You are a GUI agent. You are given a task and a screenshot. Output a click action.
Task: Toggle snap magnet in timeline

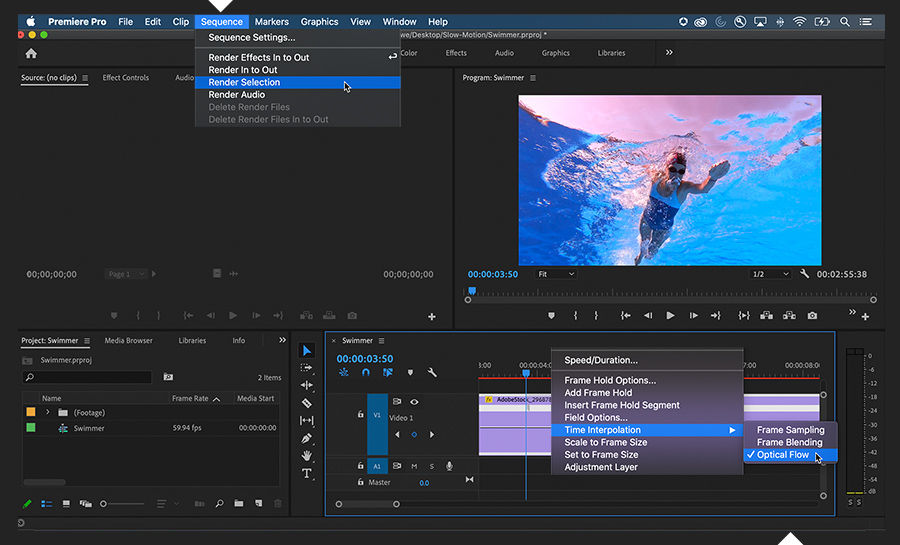tap(366, 372)
